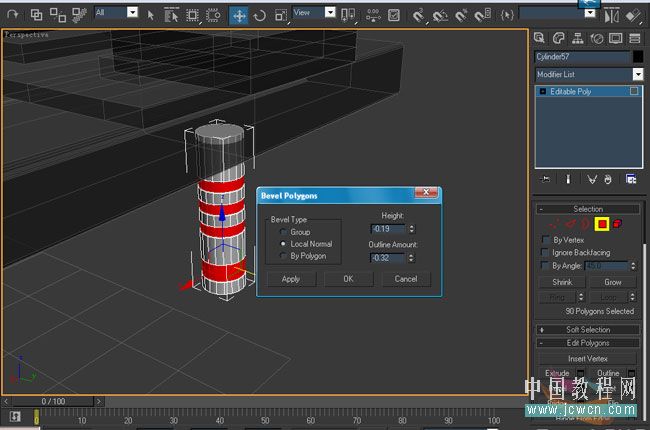Screen dimensions: 650x430
Task: Click the Outline Amount value field
Action: pyautogui.click(x=387, y=258)
